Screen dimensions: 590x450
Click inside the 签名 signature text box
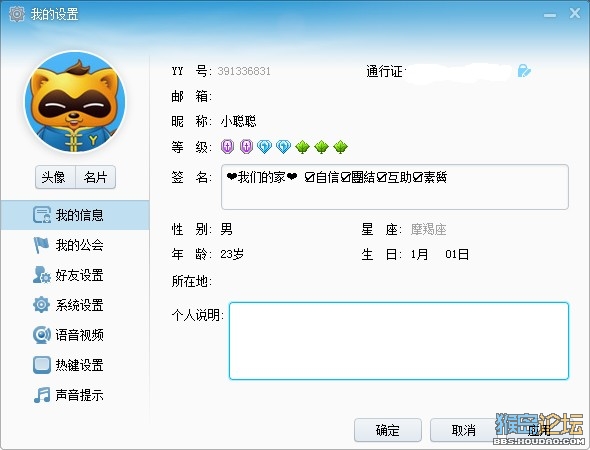coord(395,187)
